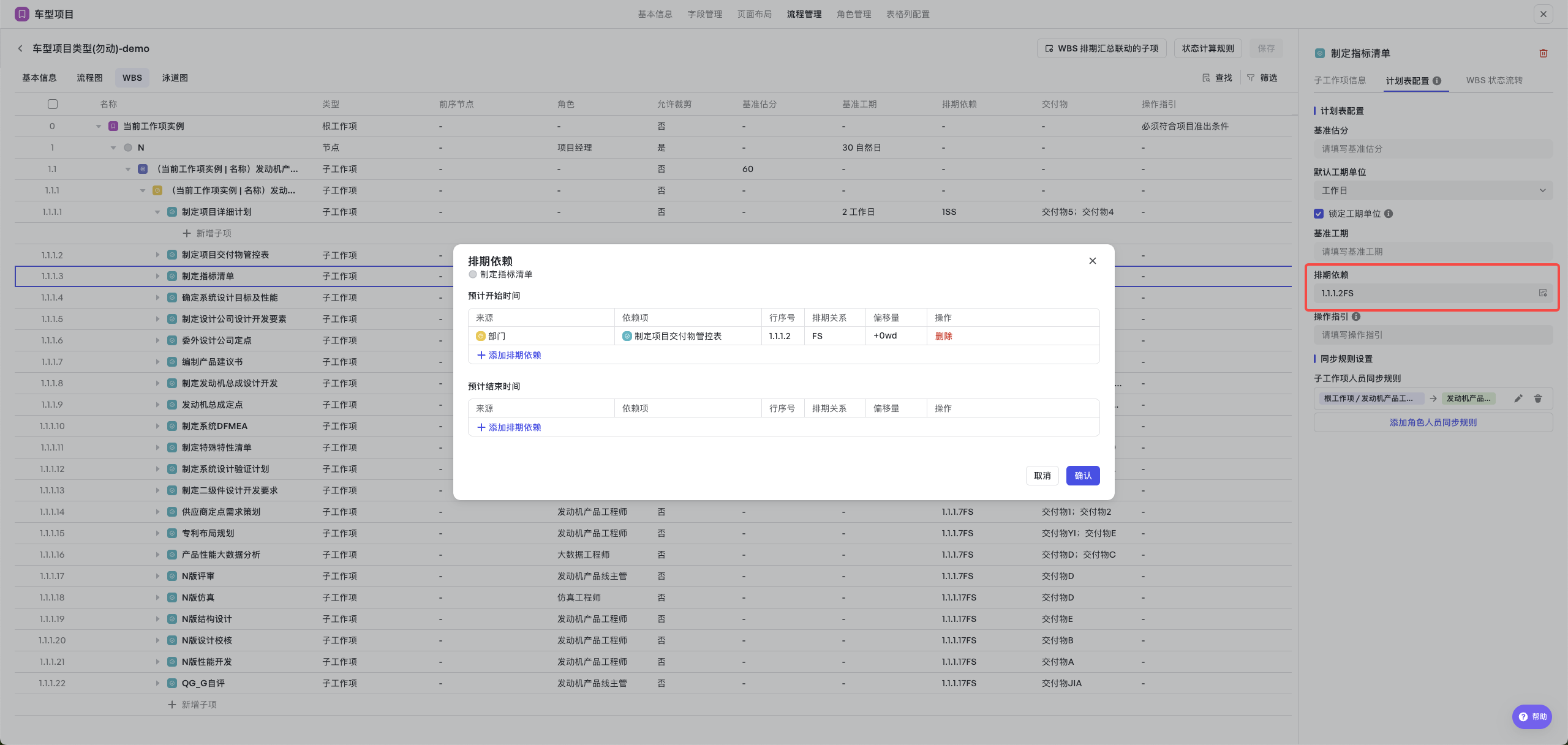The height and width of the screenshot is (745, 1568).
Task: Click the yellow icon of row 1.1.1
Action: coord(157,190)
